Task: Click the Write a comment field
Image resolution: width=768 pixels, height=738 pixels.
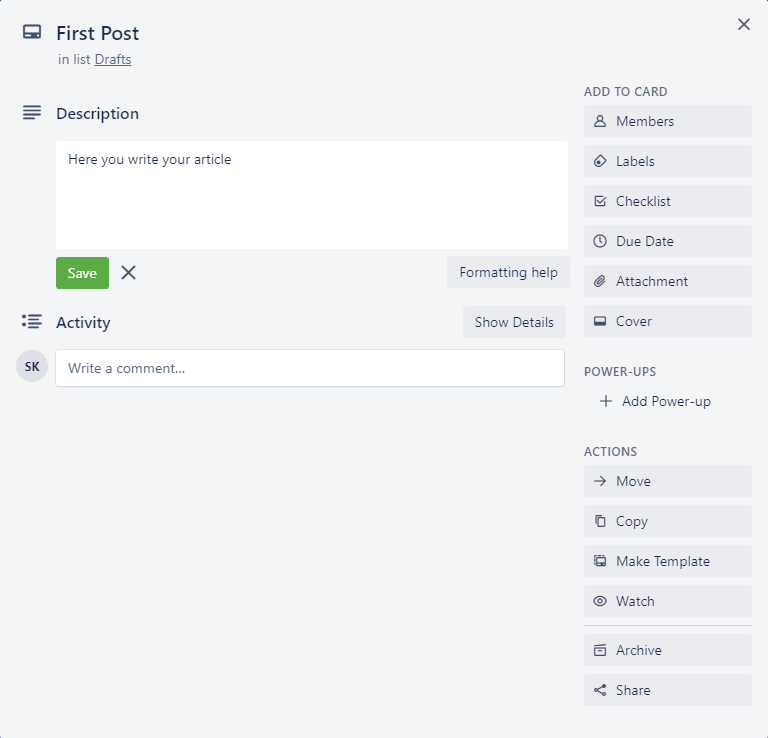Action: (310, 368)
